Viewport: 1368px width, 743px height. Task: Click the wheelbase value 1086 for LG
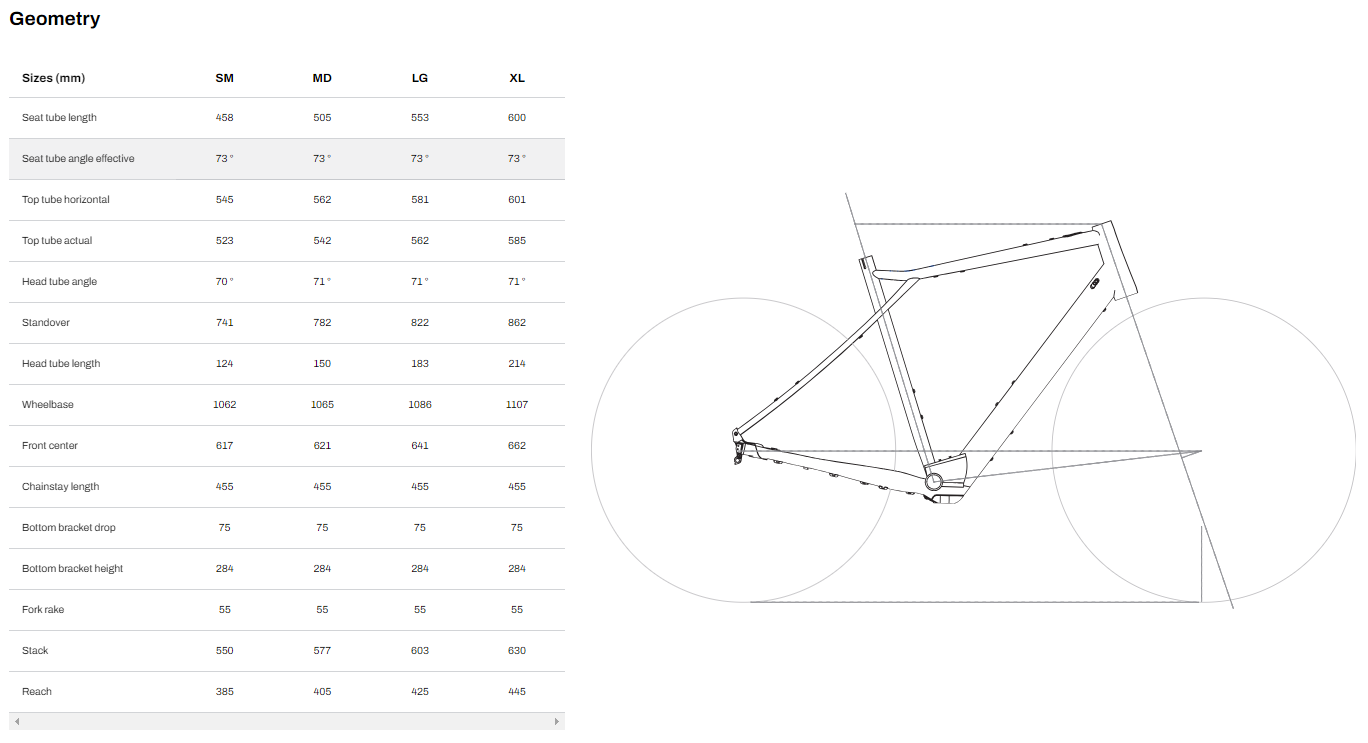click(419, 404)
